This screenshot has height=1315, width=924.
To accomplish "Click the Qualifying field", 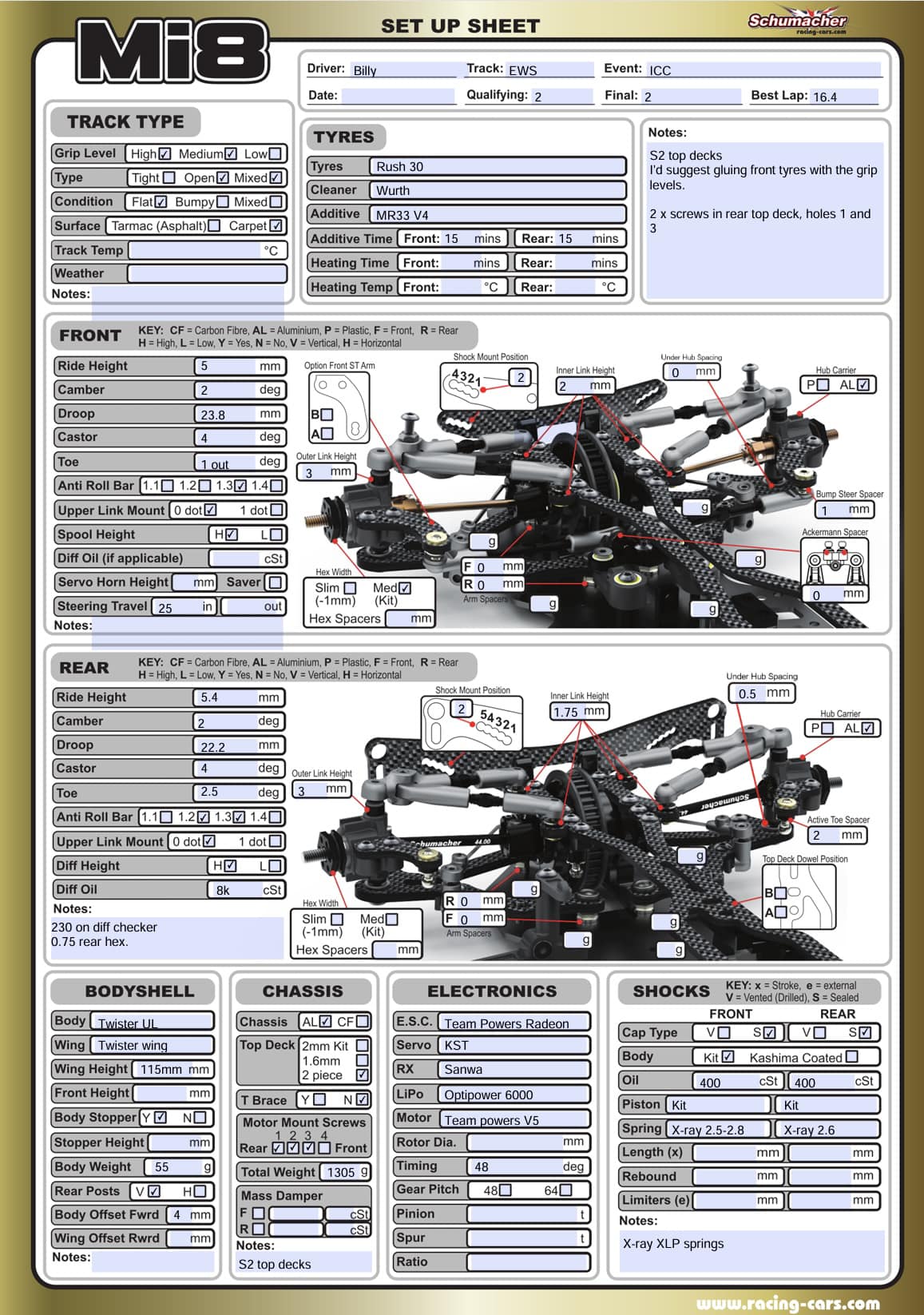I will 562,96.
